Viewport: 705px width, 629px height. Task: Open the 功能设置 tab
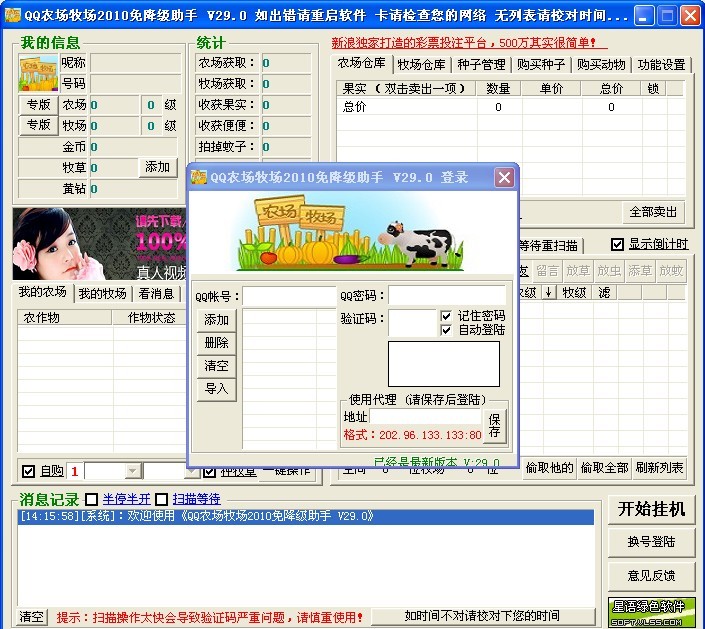coord(661,65)
